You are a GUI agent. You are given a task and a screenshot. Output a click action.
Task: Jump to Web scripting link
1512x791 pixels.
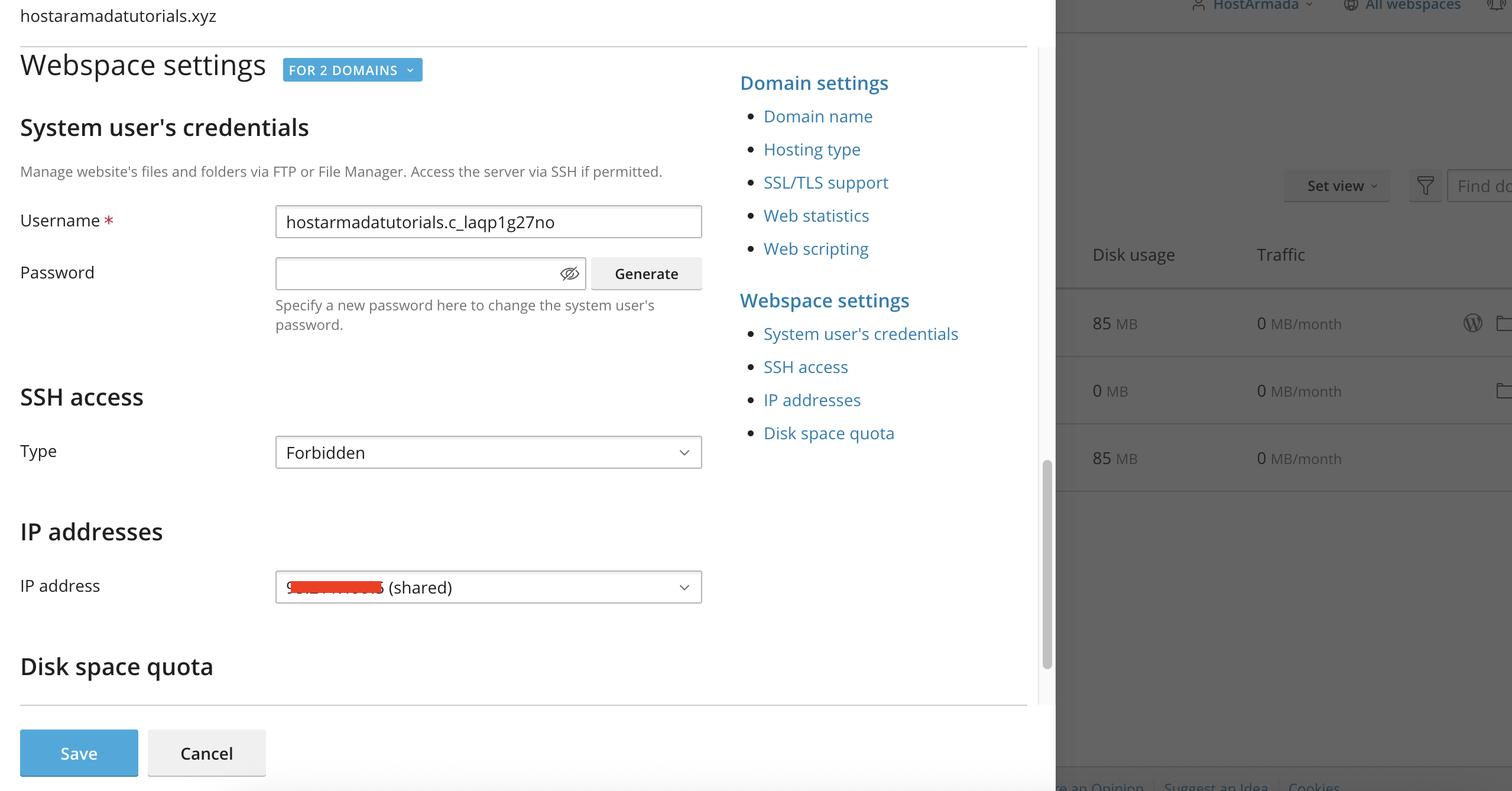pos(816,249)
